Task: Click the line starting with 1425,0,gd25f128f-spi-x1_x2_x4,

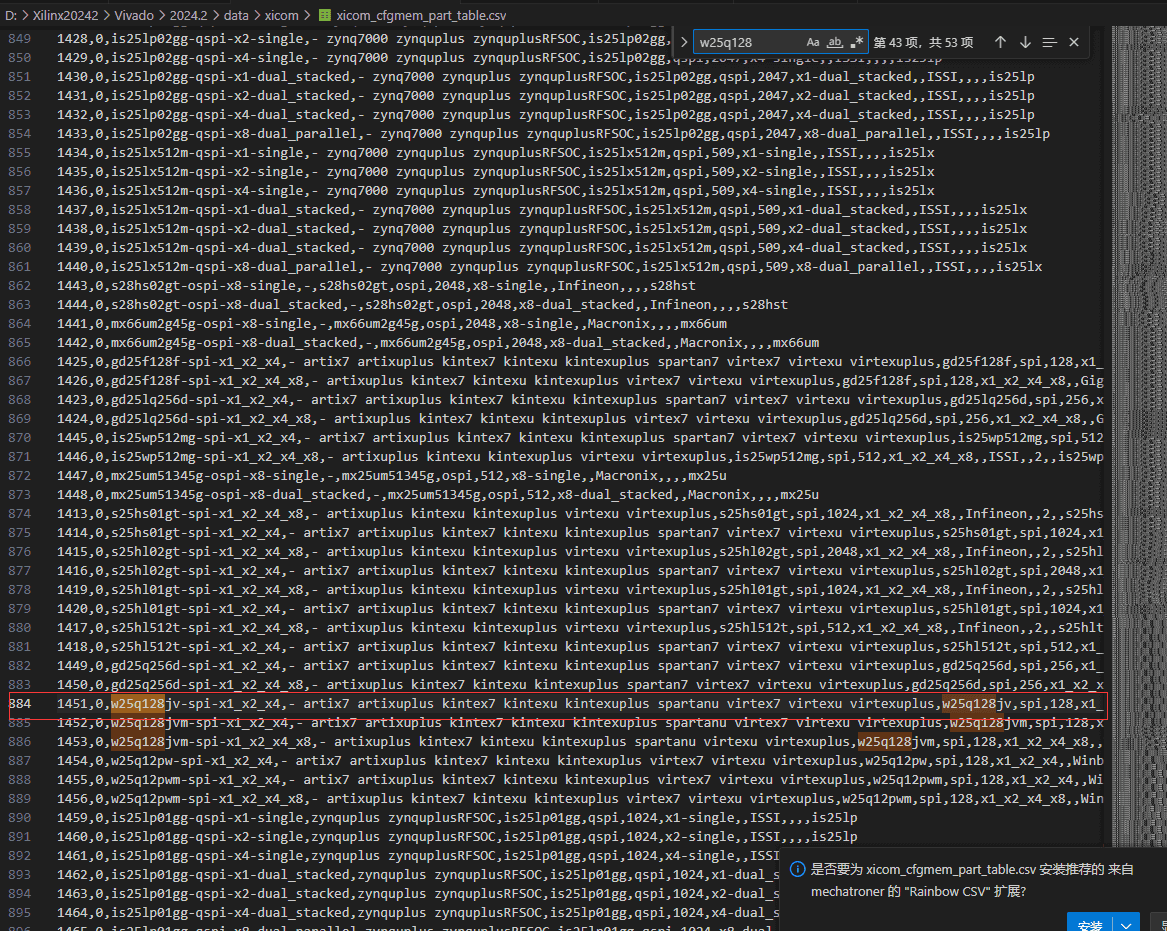Action: [581, 362]
